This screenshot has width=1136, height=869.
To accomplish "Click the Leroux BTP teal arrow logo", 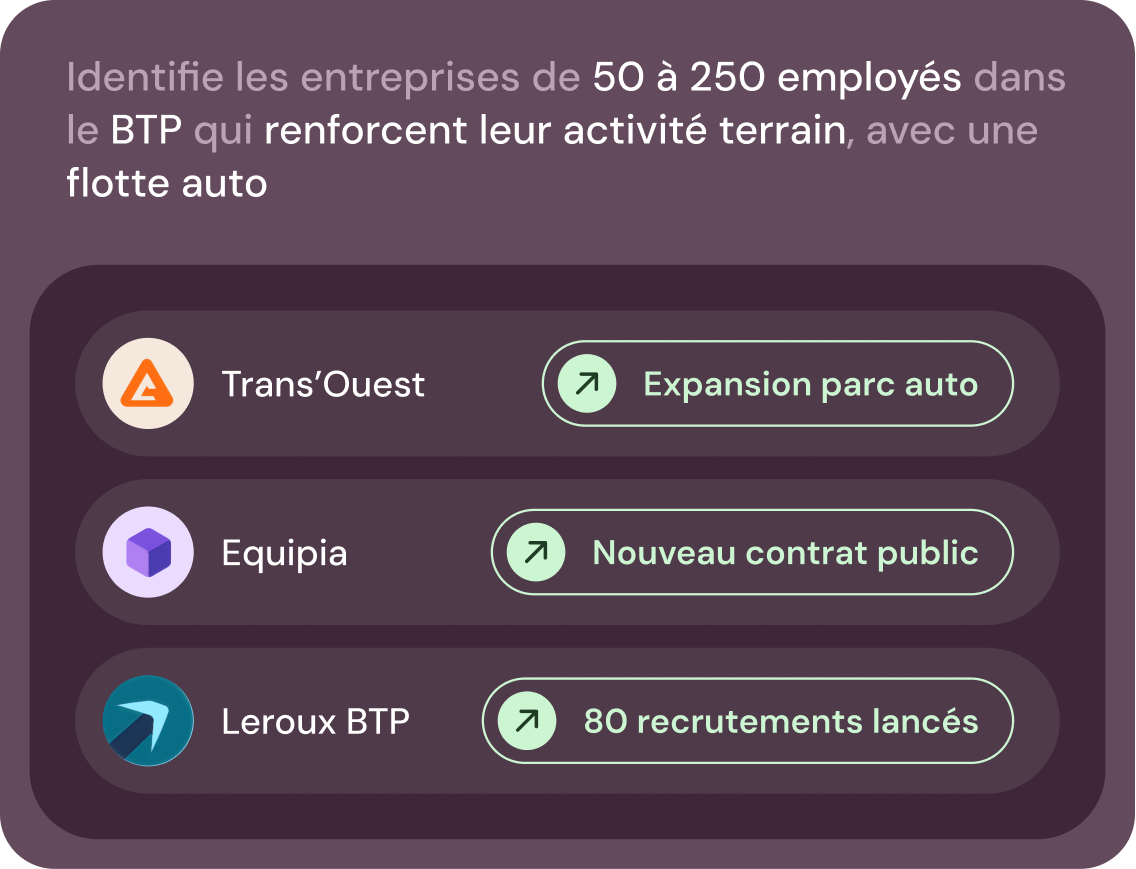I will [148, 721].
